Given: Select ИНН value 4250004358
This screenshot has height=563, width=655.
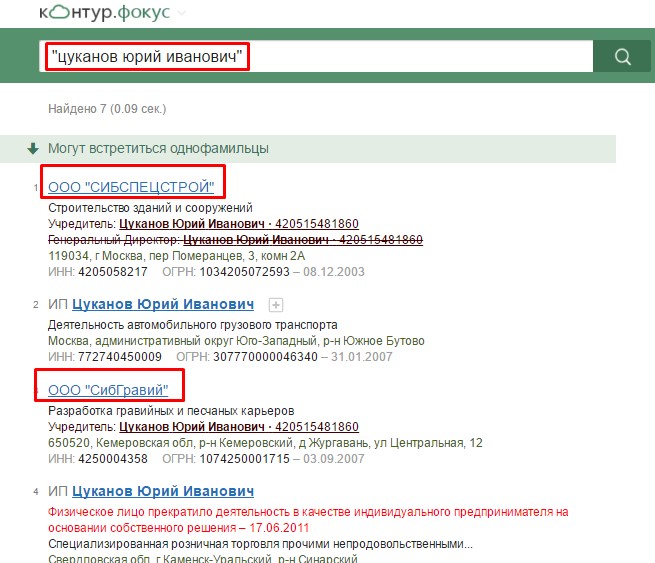Looking at the screenshot, I should point(113,459).
